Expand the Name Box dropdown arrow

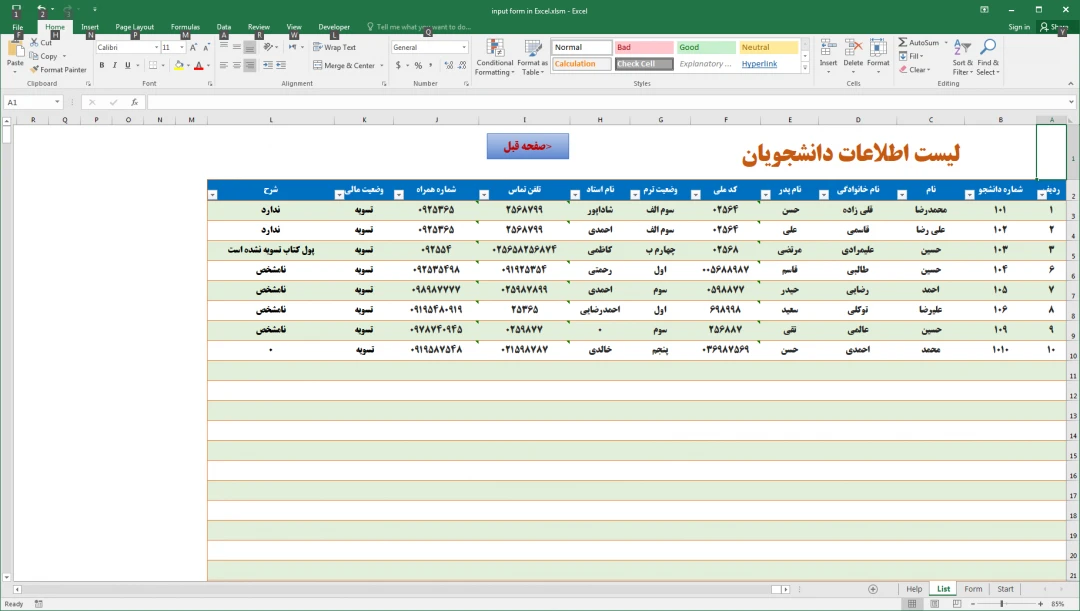click(x=57, y=102)
